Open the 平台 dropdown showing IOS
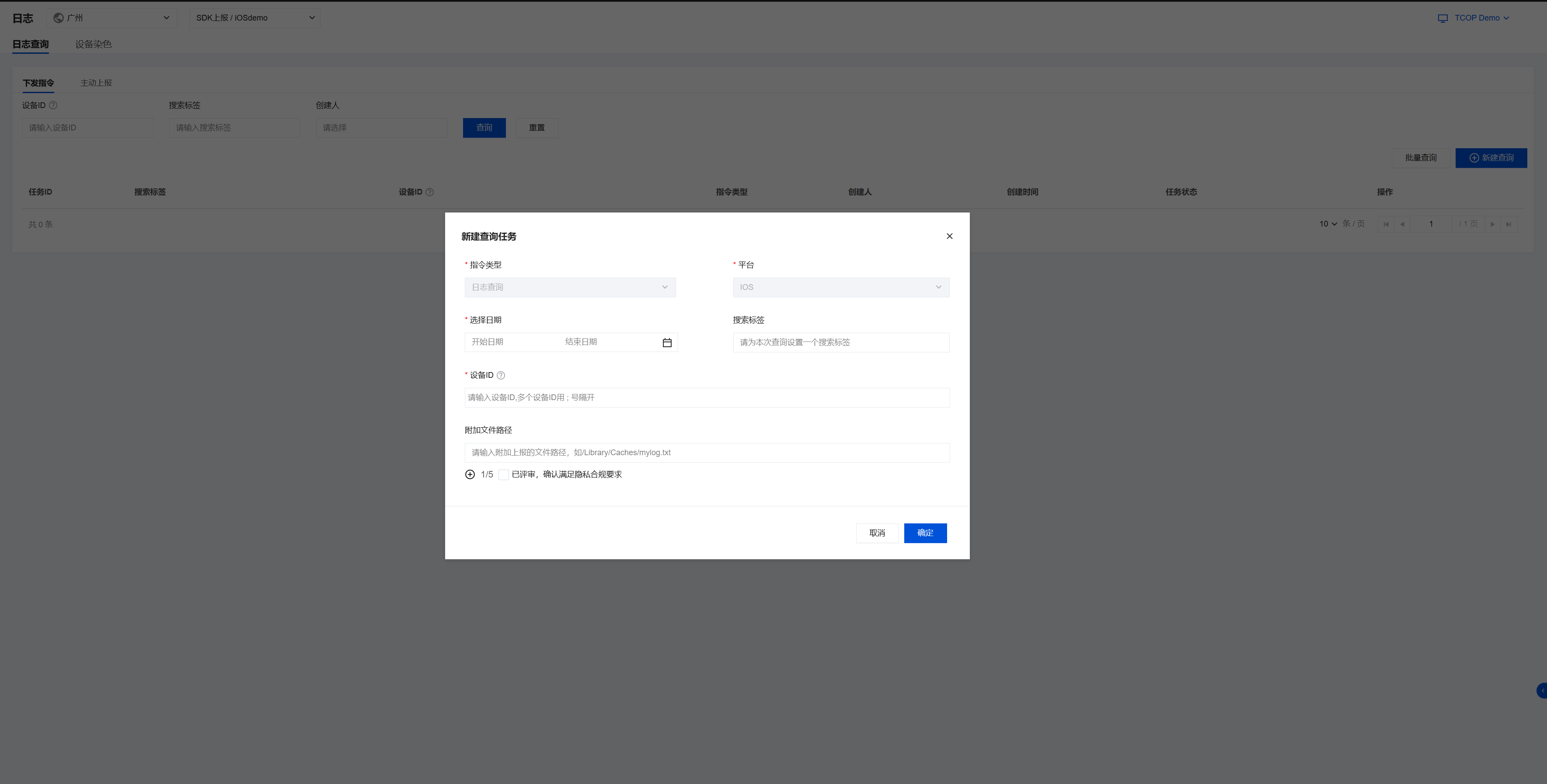The width and height of the screenshot is (1547, 784). tap(841, 287)
